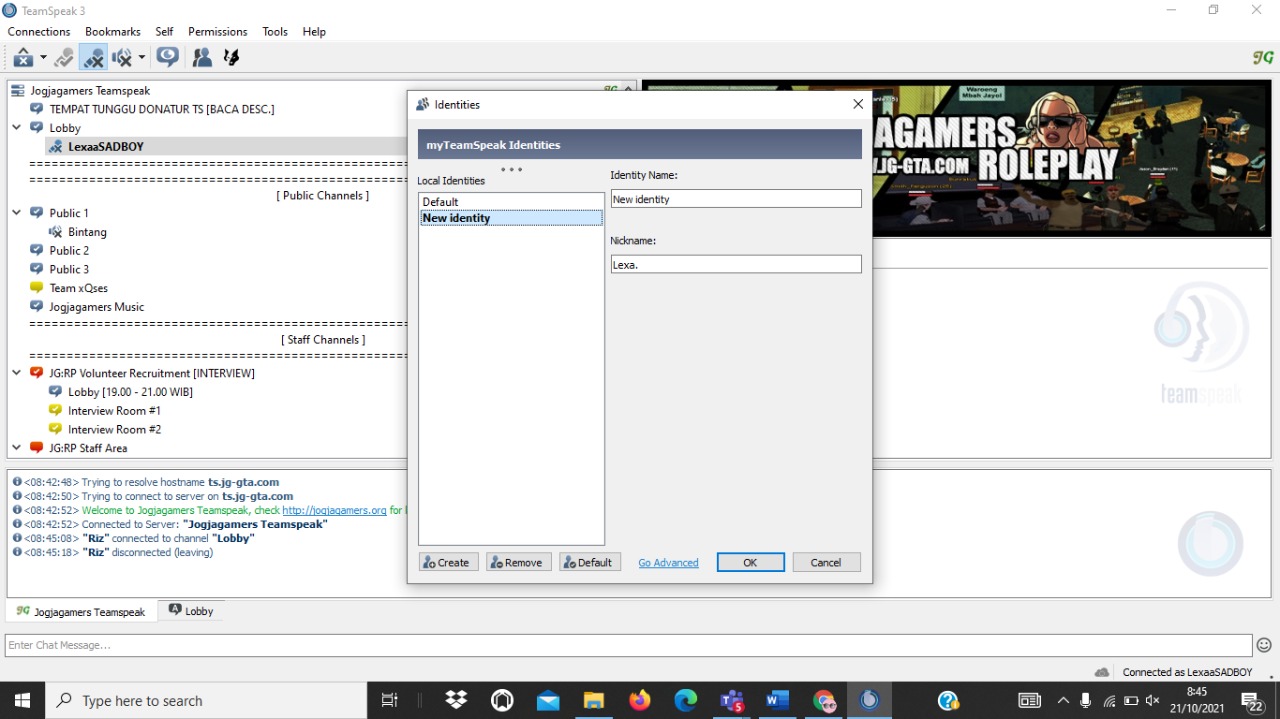Select the TEMPAT TUNGGU DONATUR TS channel
Viewport: 1280px width, 719px height.
[162, 109]
